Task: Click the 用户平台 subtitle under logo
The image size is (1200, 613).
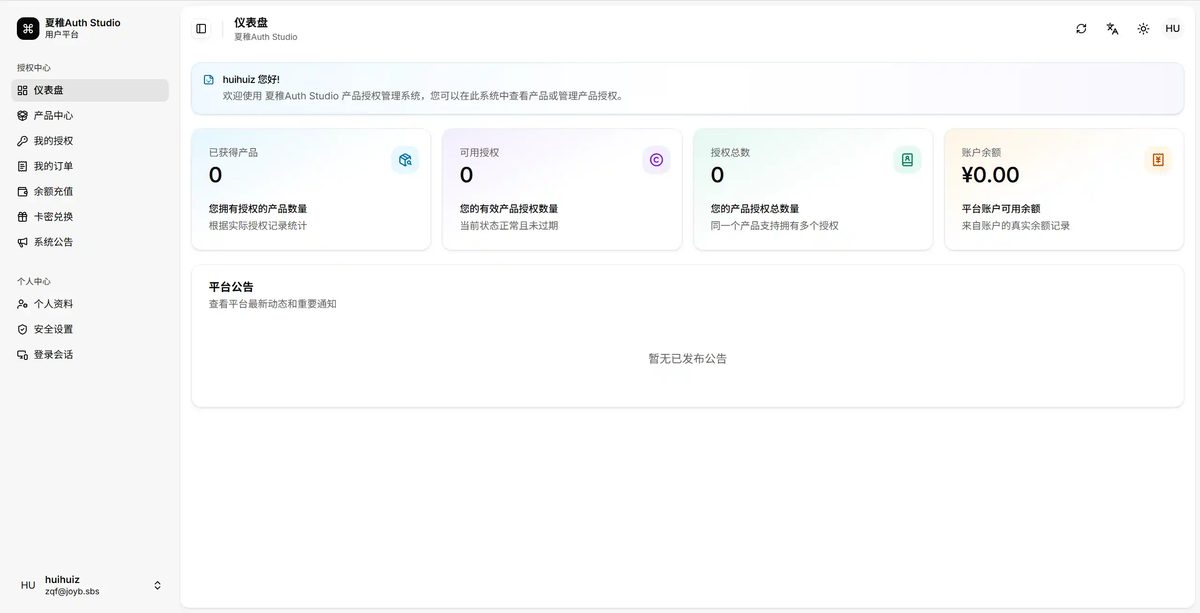Action: 62,35
